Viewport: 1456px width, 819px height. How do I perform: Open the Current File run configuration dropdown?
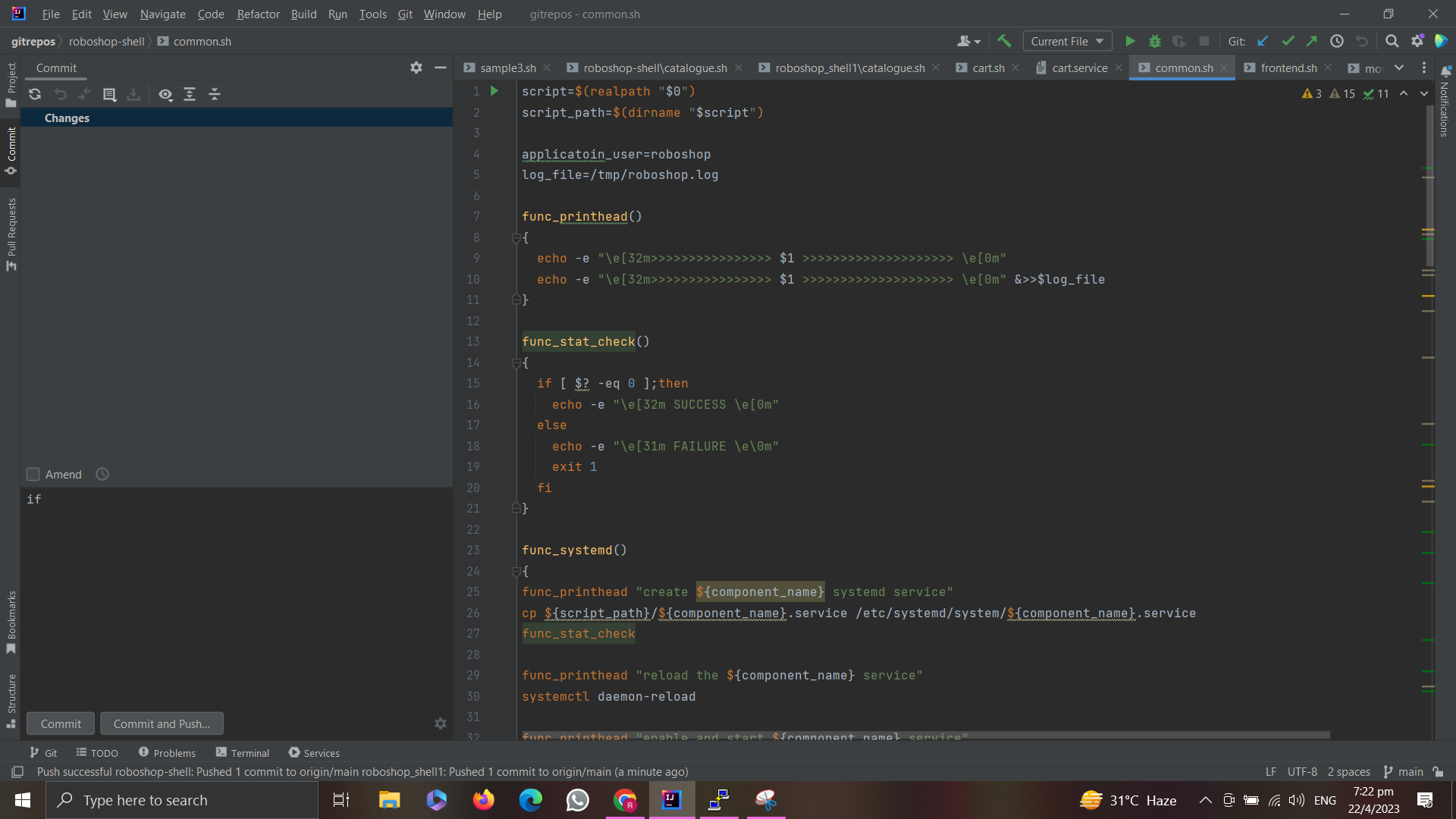pyautogui.click(x=1067, y=41)
